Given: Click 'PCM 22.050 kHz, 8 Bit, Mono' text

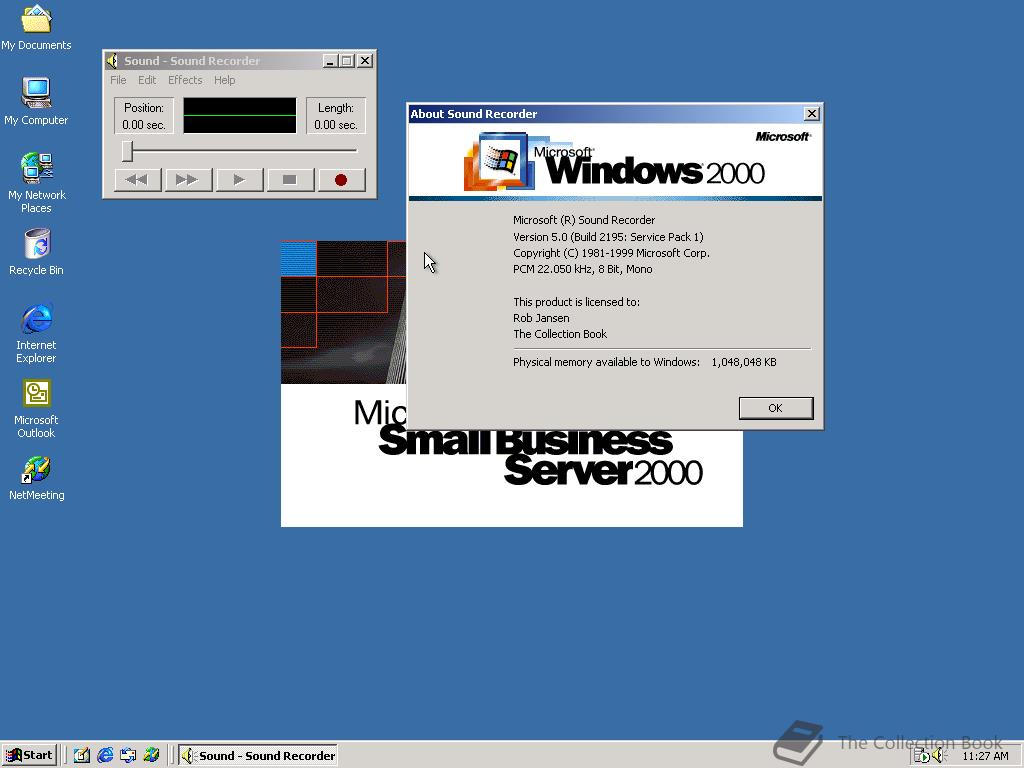Looking at the screenshot, I should click(583, 269).
